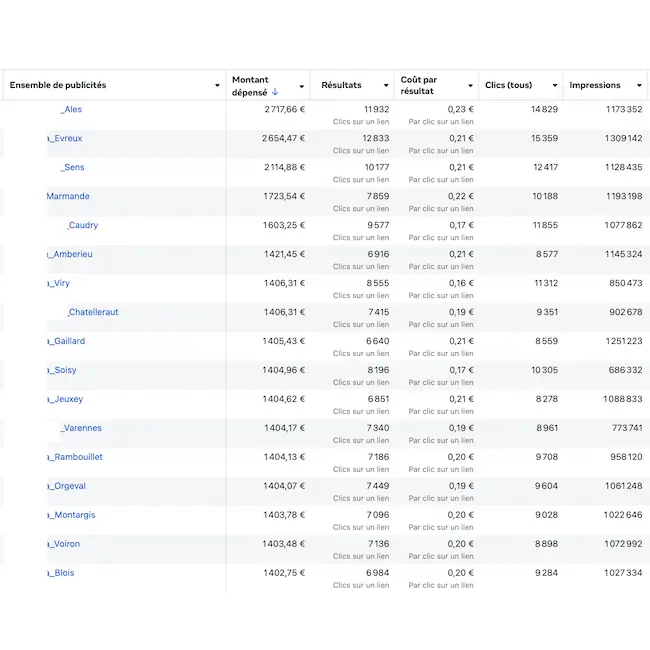
Task: Open the _Blois ad set link
Action: [61, 573]
